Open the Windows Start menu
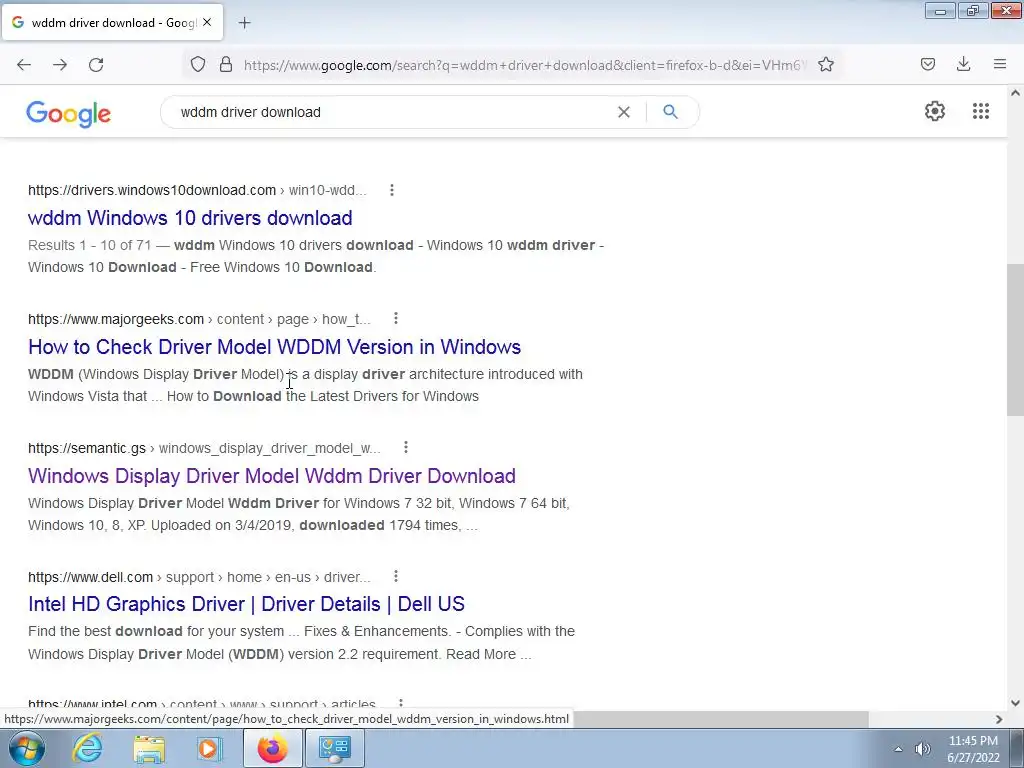 [x=25, y=748]
